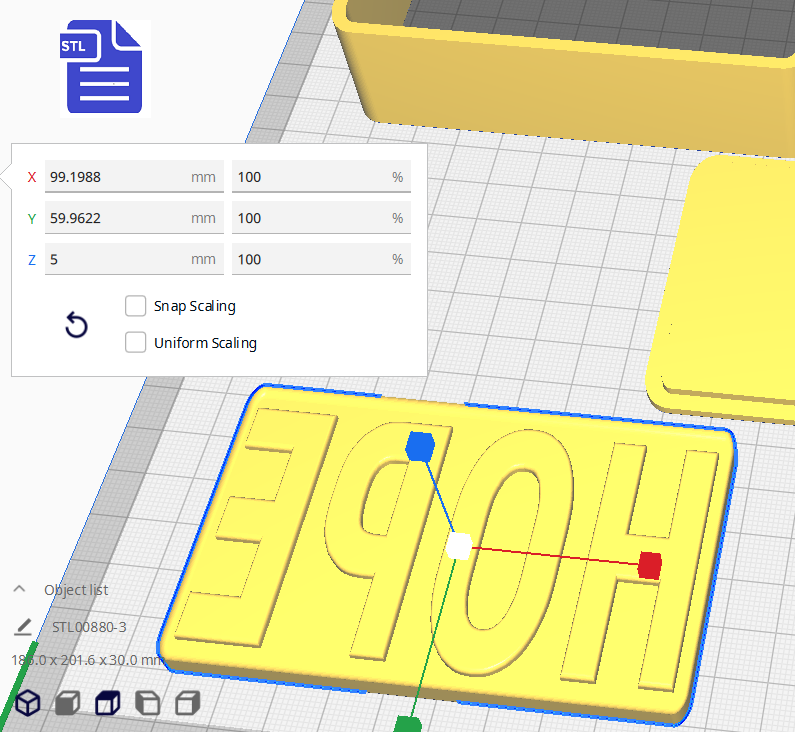The height and width of the screenshot is (732, 795).
Task: Click the blue Z-axis scale handle
Action: tap(420, 447)
